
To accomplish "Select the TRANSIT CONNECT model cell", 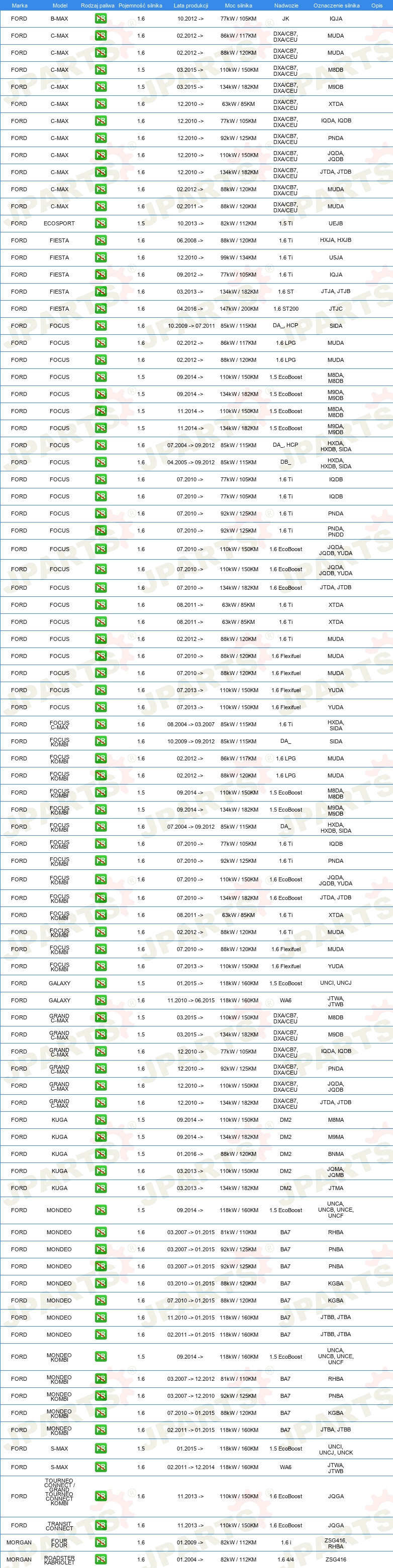I will tap(59, 1525).
